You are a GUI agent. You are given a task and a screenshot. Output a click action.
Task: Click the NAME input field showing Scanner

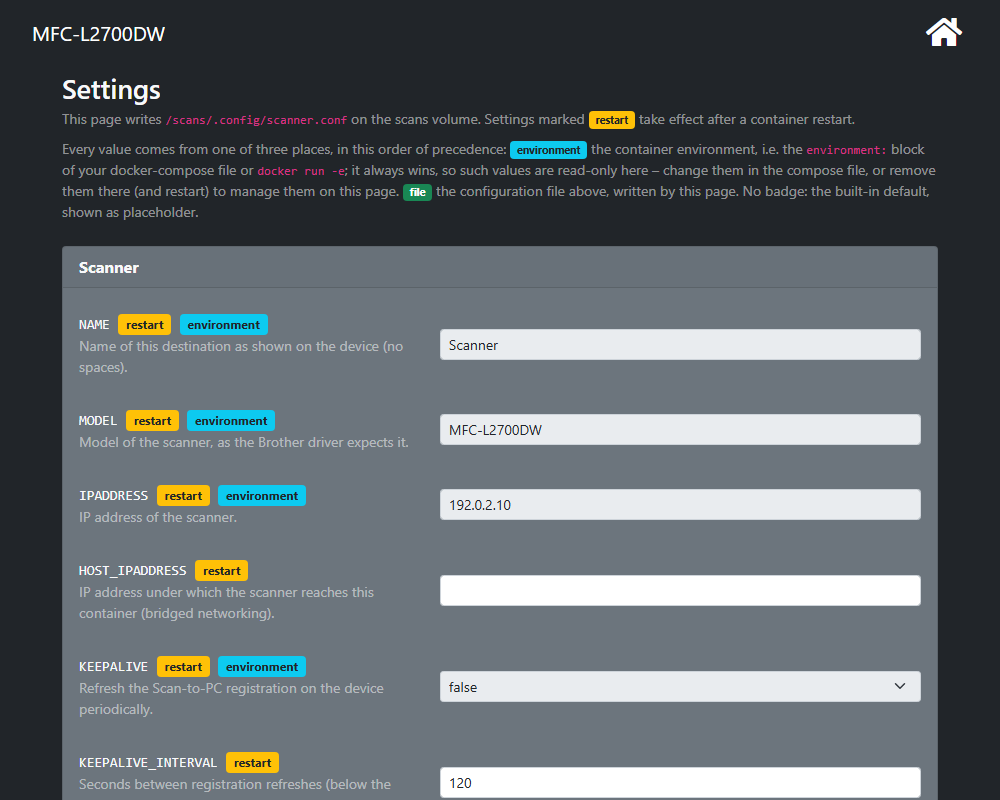(x=680, y=345)
